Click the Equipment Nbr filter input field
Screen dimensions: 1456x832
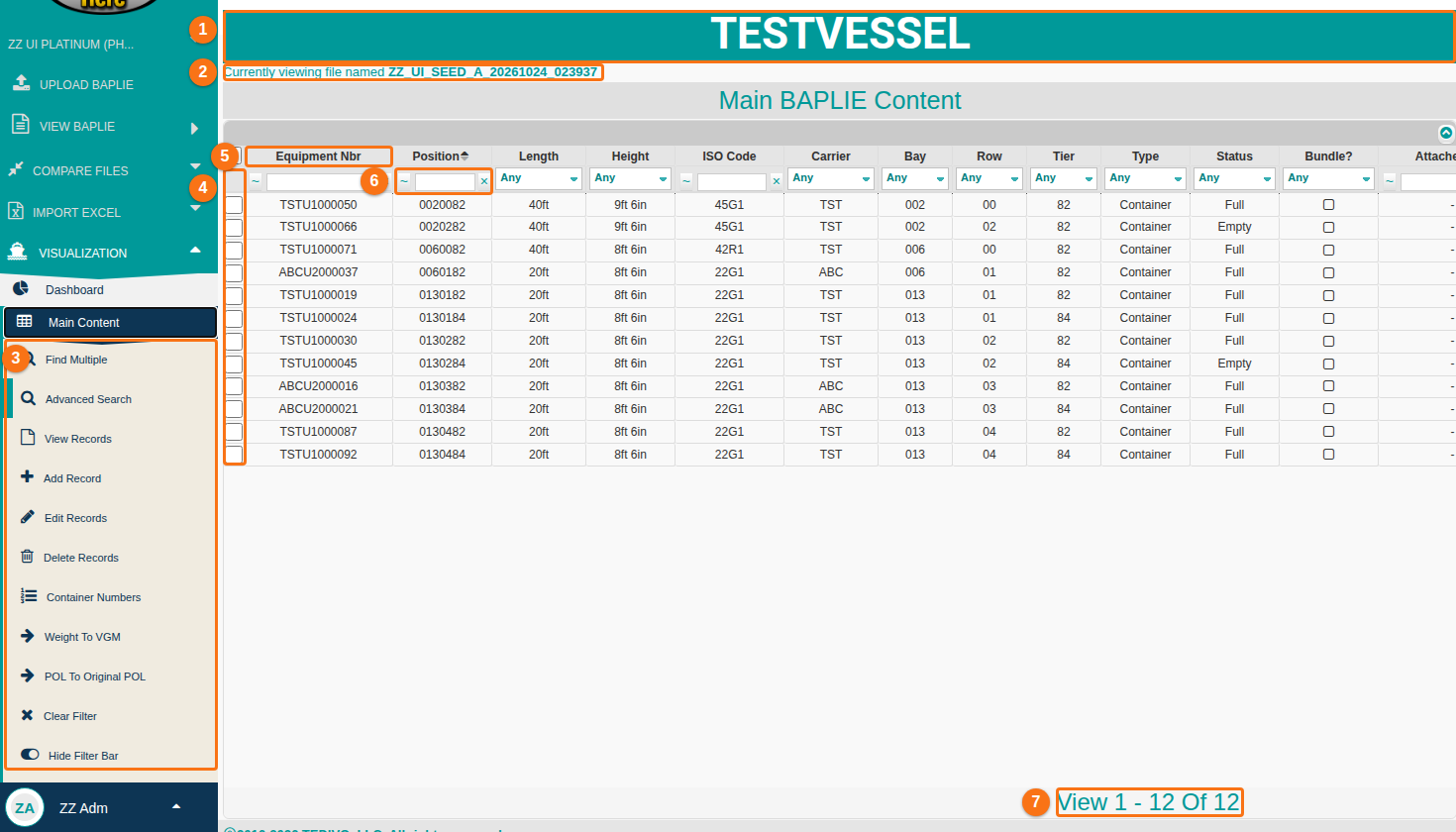[x=323, y=182]
